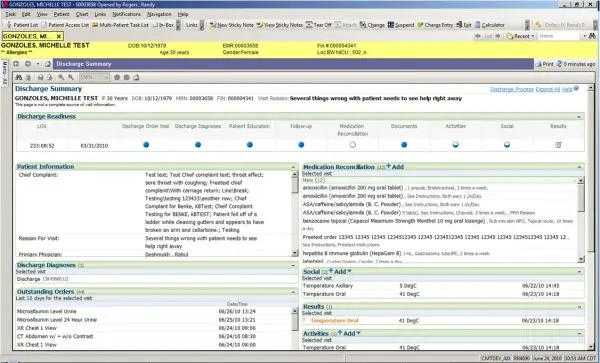600x363 pixels.
Task: Click the Expand All link
Action: point(548,89)
